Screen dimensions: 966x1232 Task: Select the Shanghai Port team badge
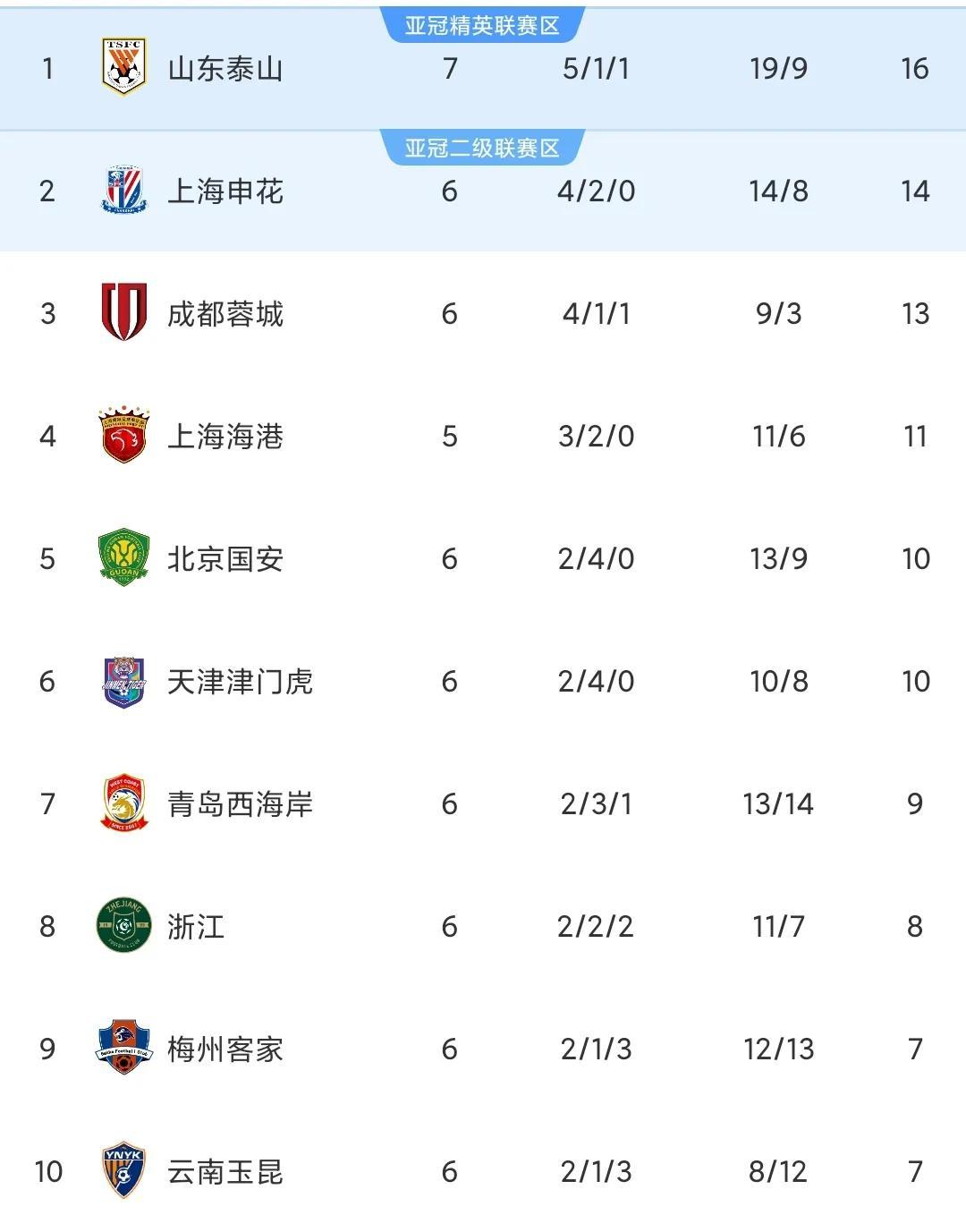[123, 436]
